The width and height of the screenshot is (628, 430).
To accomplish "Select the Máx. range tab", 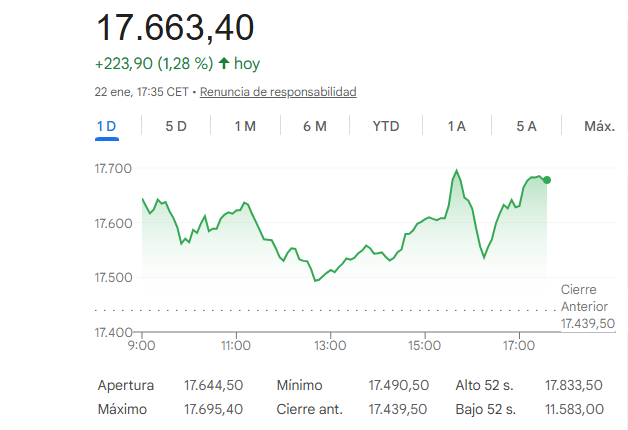I will [x=599, y=126].
